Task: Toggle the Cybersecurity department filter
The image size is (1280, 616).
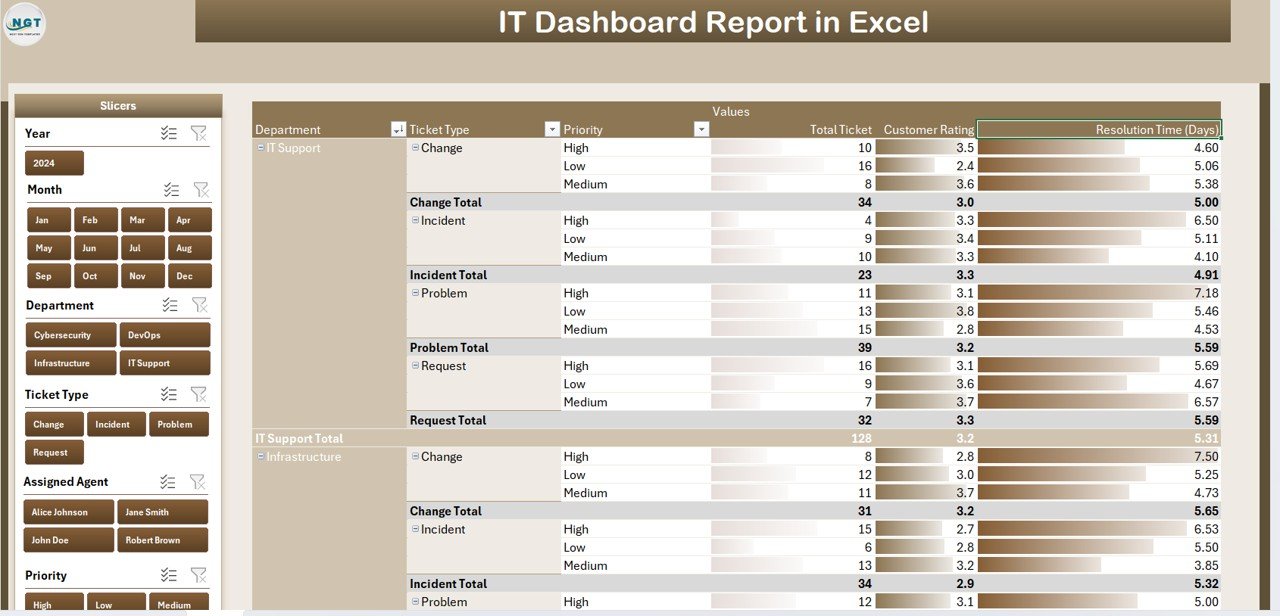Action: pos(70,334)
